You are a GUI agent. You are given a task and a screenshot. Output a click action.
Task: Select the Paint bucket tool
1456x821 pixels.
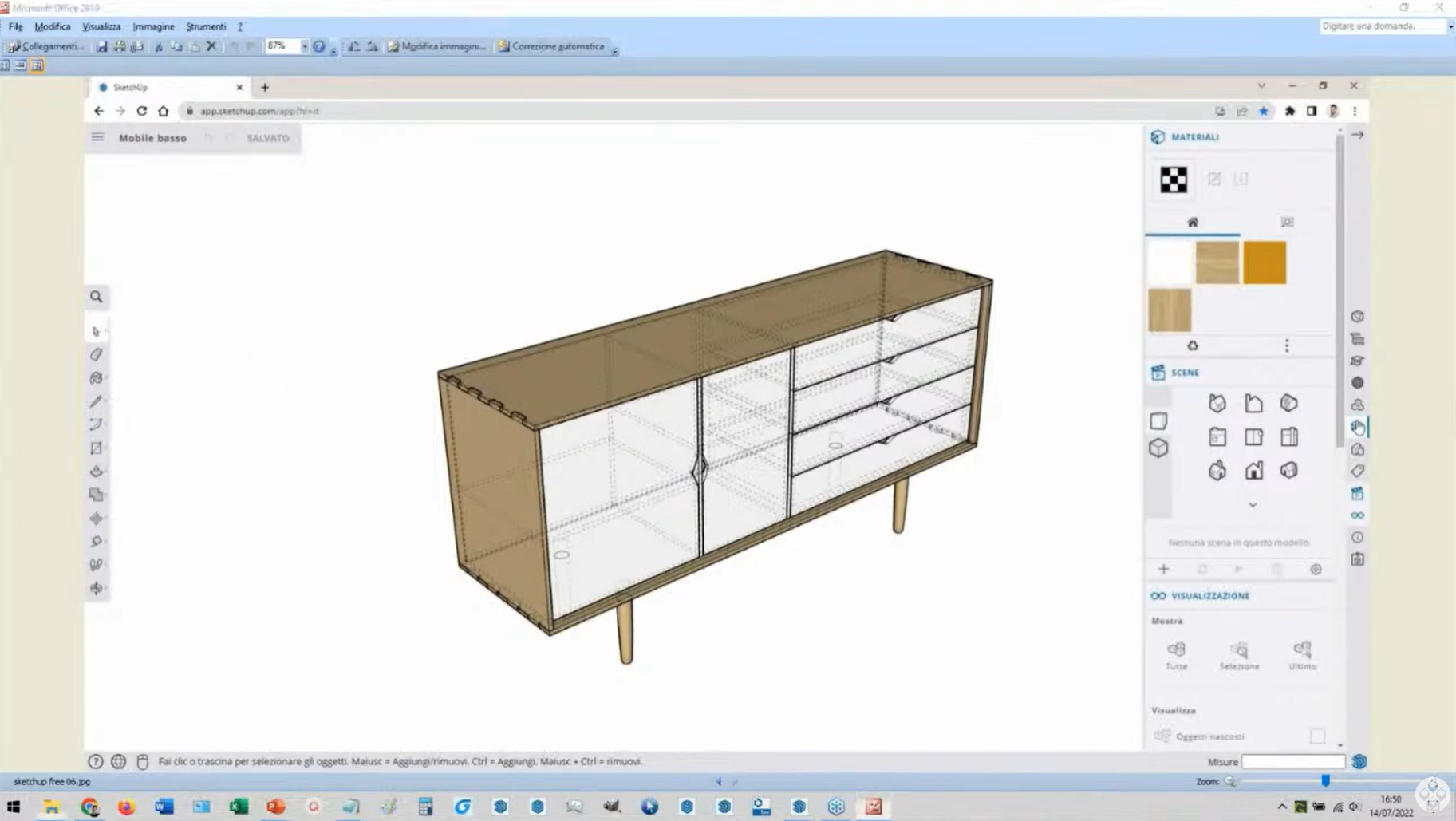(x=97, y=378)
